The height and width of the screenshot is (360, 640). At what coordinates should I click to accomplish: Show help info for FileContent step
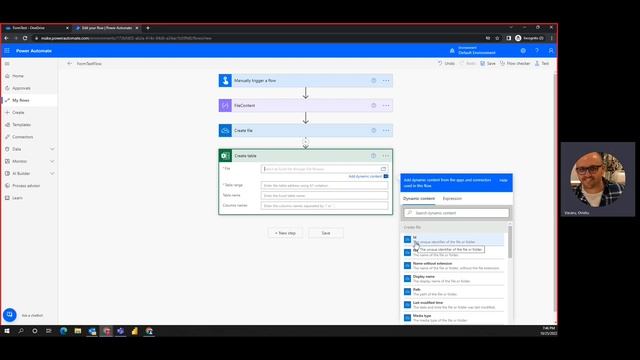(x=373, y=105)
